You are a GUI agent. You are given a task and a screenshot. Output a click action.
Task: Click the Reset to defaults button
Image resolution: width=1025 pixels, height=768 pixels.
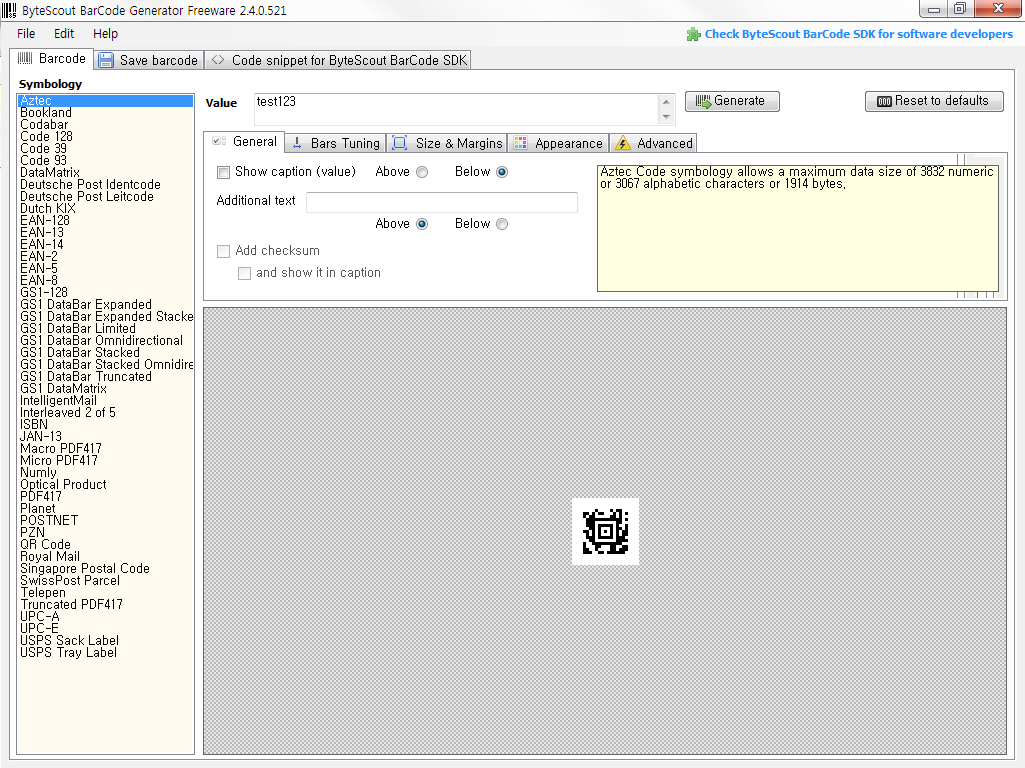(934, 101)
